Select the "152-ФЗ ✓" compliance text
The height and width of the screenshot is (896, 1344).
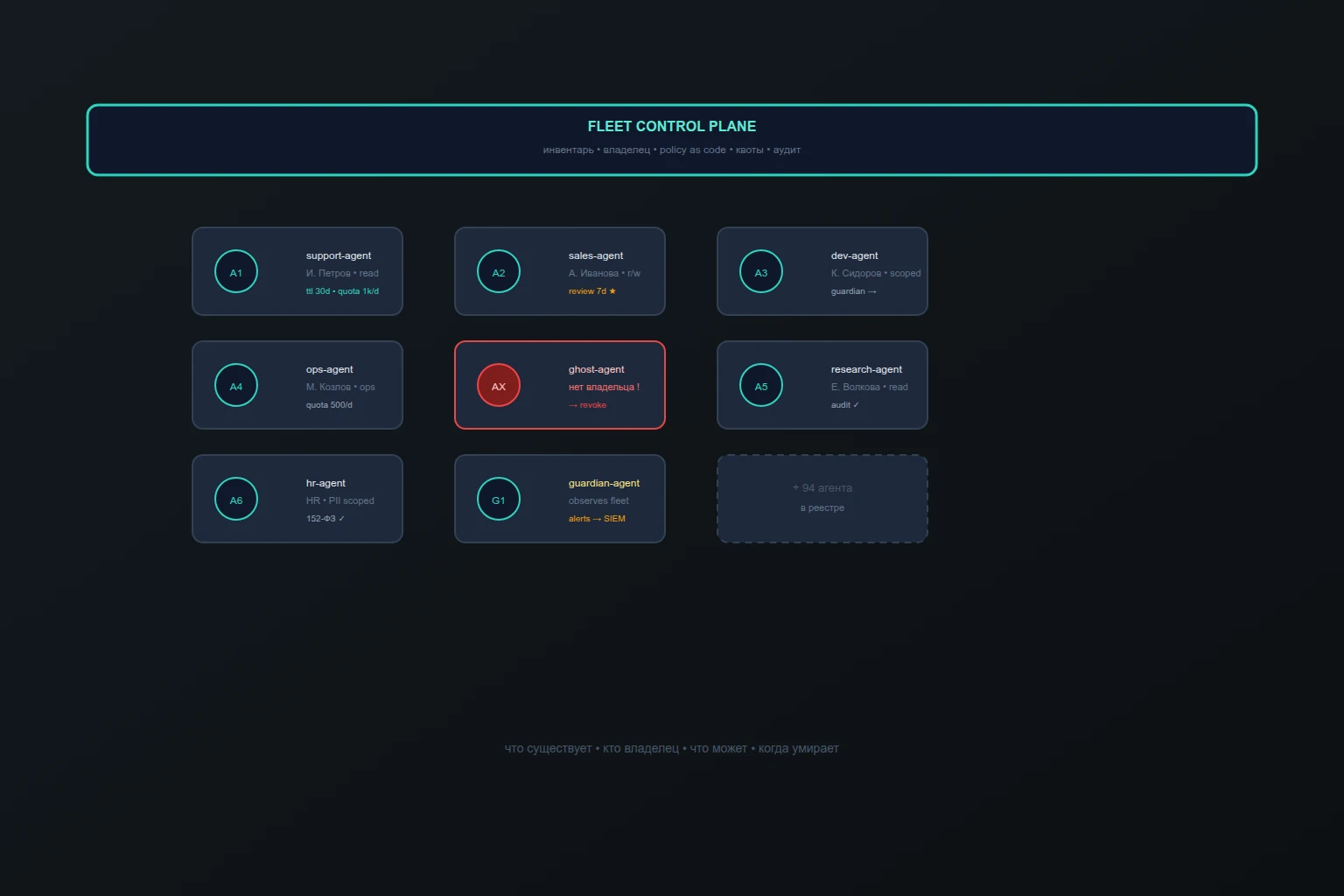pyautogui.click(x=325, y=519)
